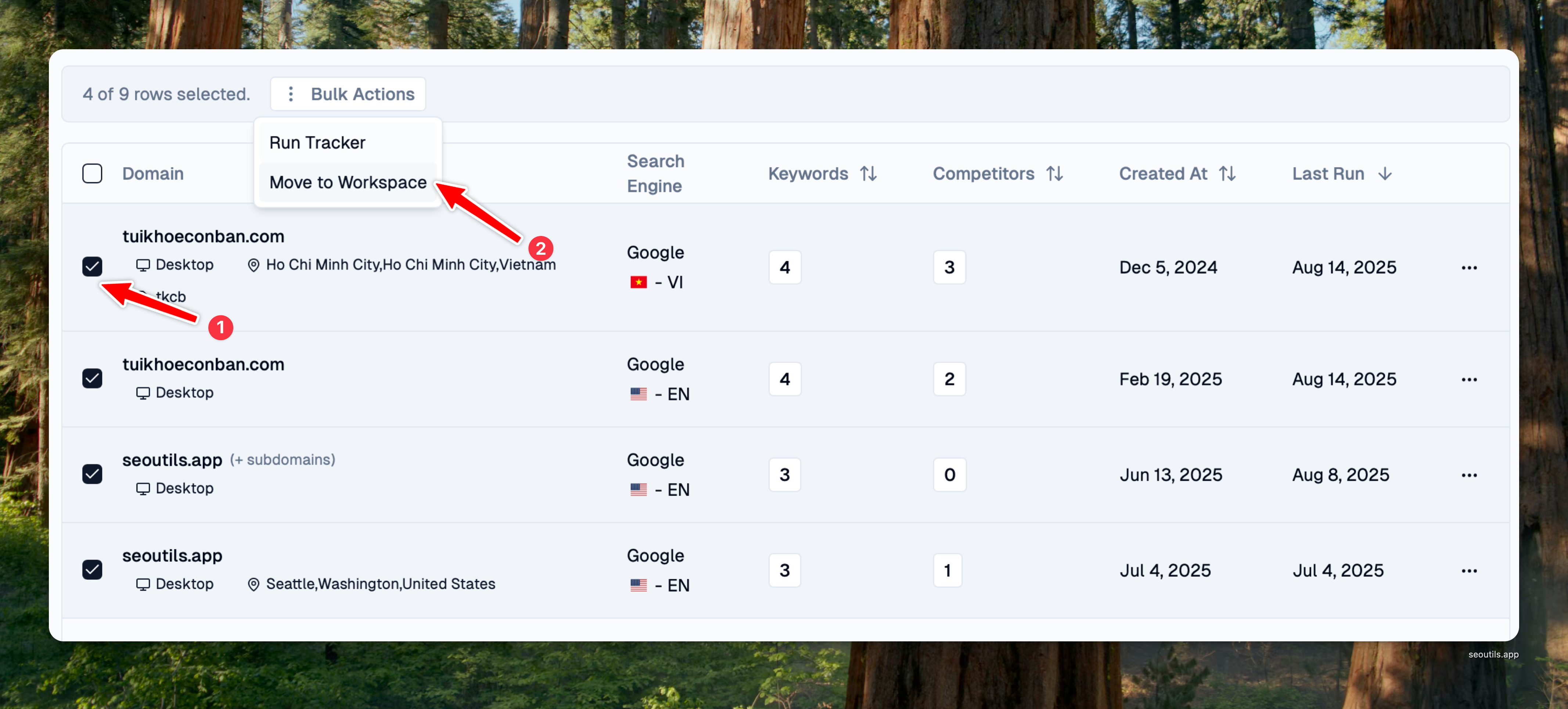Choose Run Tracker from bulk menu
Screen dimensions: 1568x709
point(317,143)
